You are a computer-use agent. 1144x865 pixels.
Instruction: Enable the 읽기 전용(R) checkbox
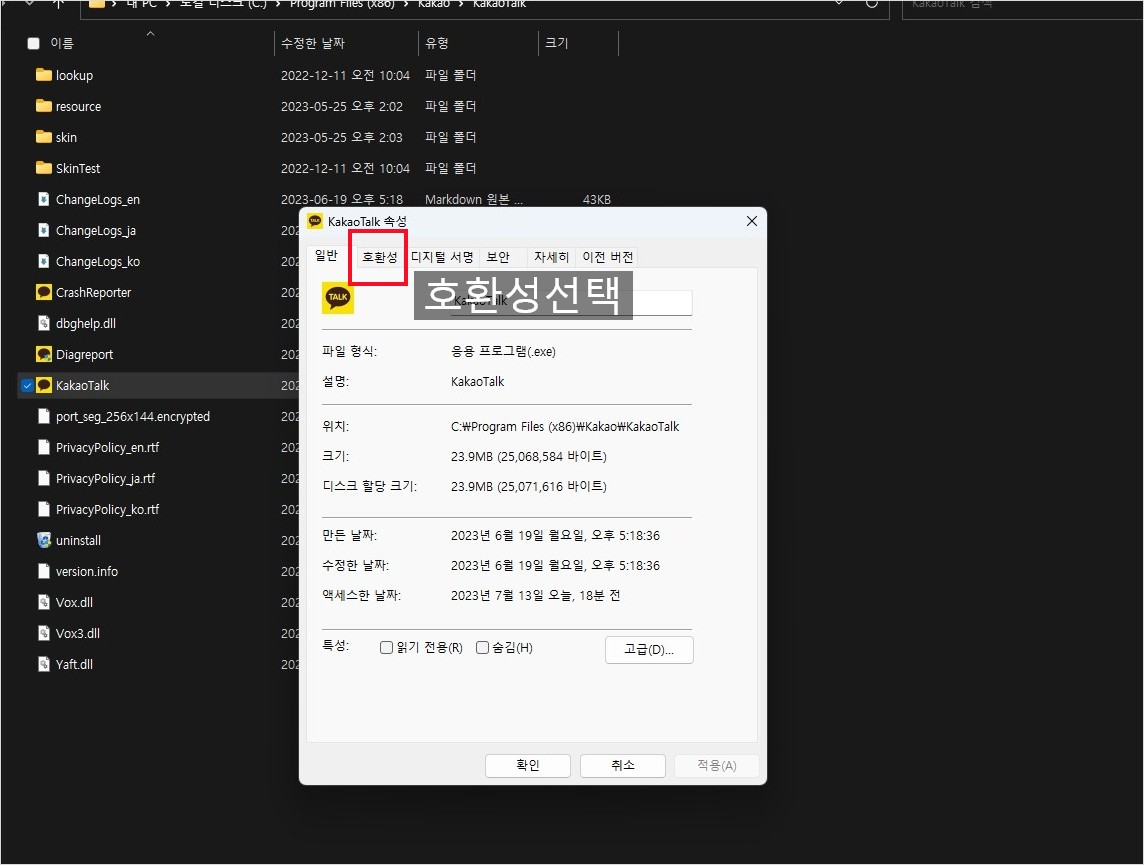387,648
